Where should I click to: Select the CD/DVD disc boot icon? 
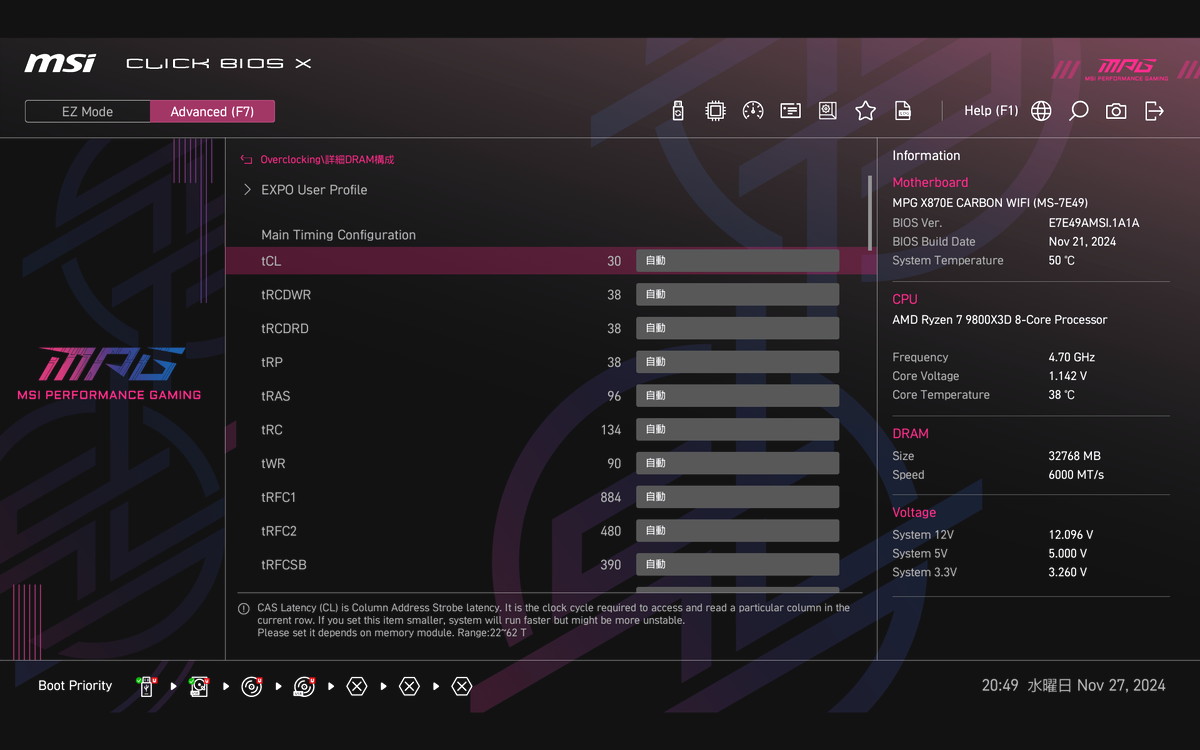pos(252,686)
